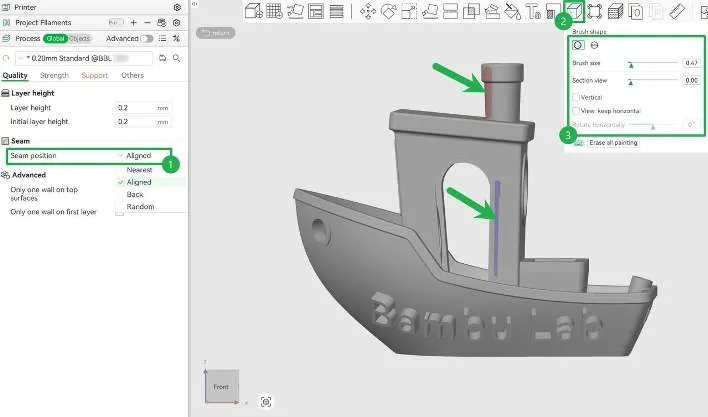
Task: Choose Nearest seam position option
Action: pyautogui.click(x=139, y=170)
